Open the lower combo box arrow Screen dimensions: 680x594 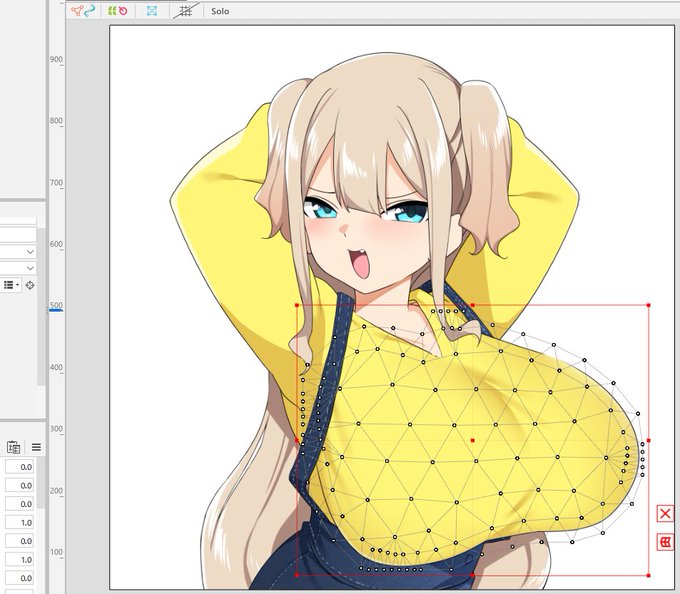click(30, 268)
